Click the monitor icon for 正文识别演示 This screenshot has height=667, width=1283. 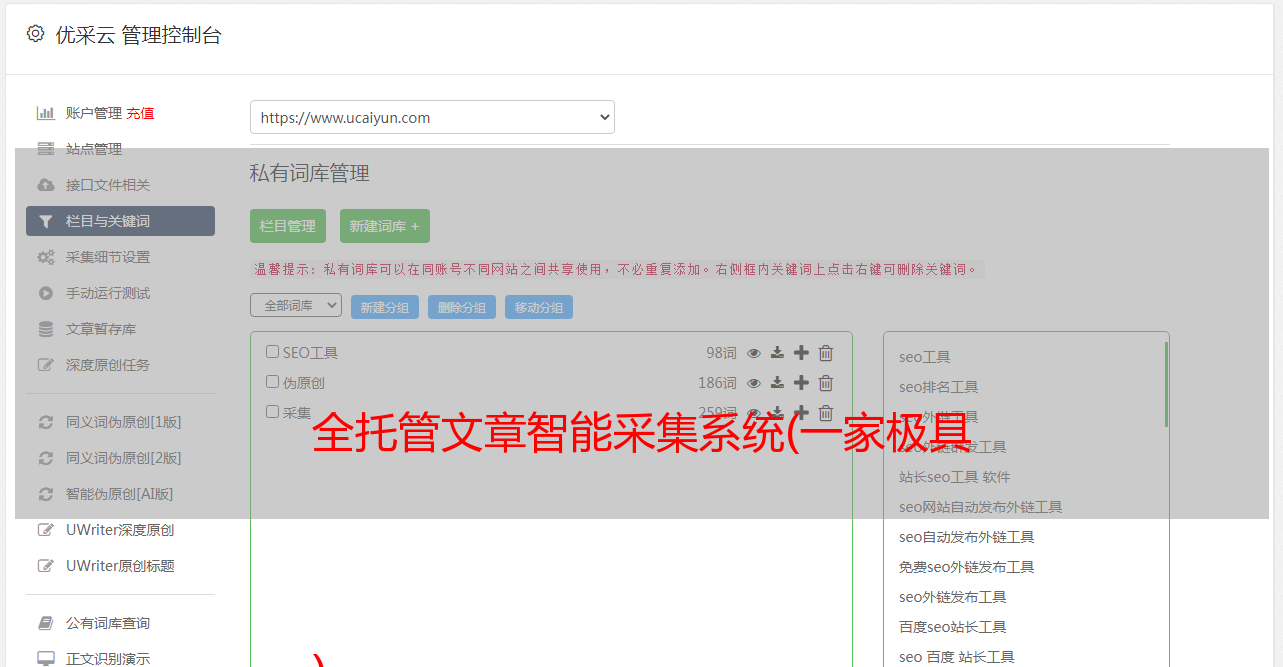[x=45, y=659]
